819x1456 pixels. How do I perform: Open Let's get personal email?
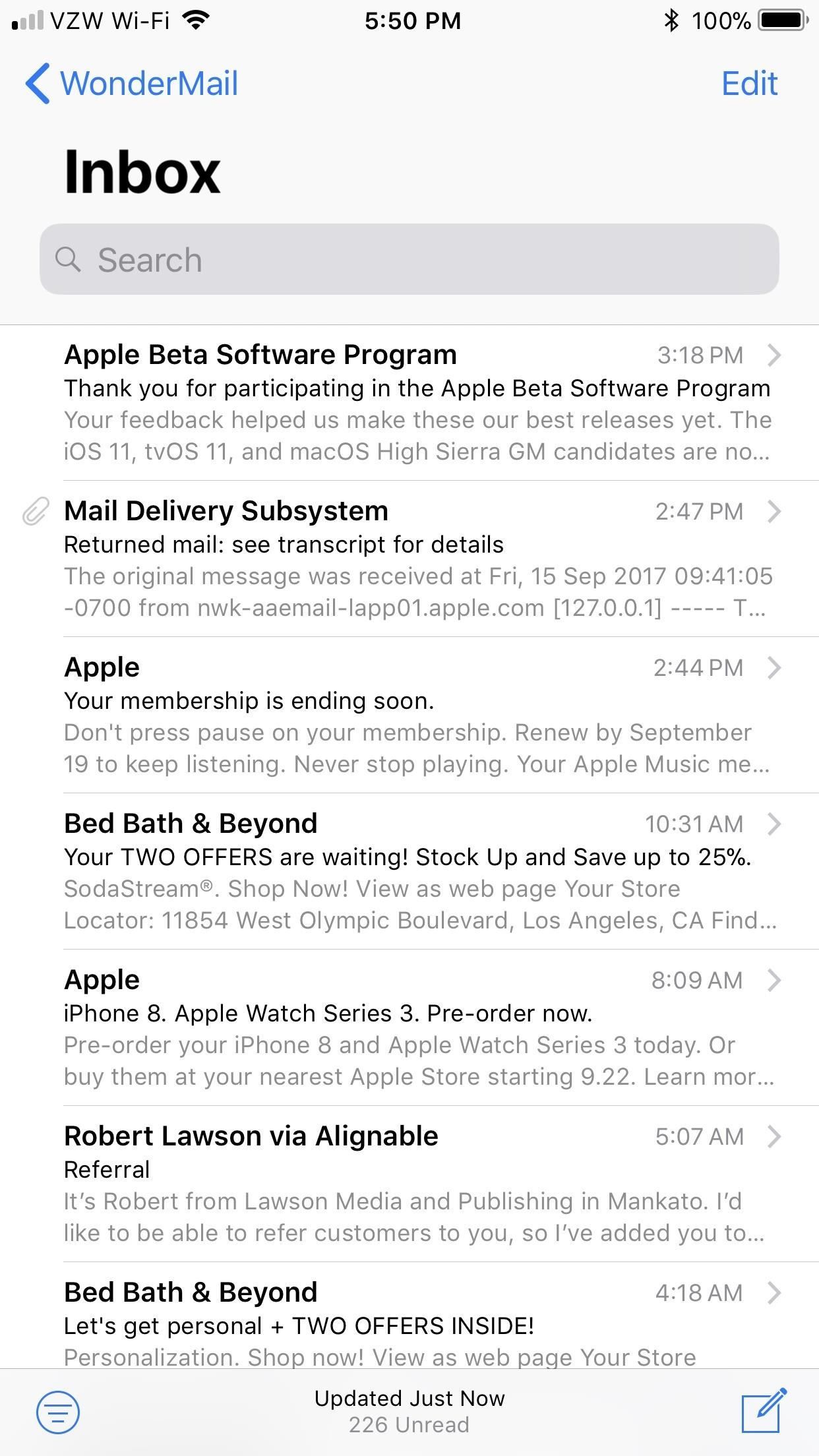pos(409,1325)
